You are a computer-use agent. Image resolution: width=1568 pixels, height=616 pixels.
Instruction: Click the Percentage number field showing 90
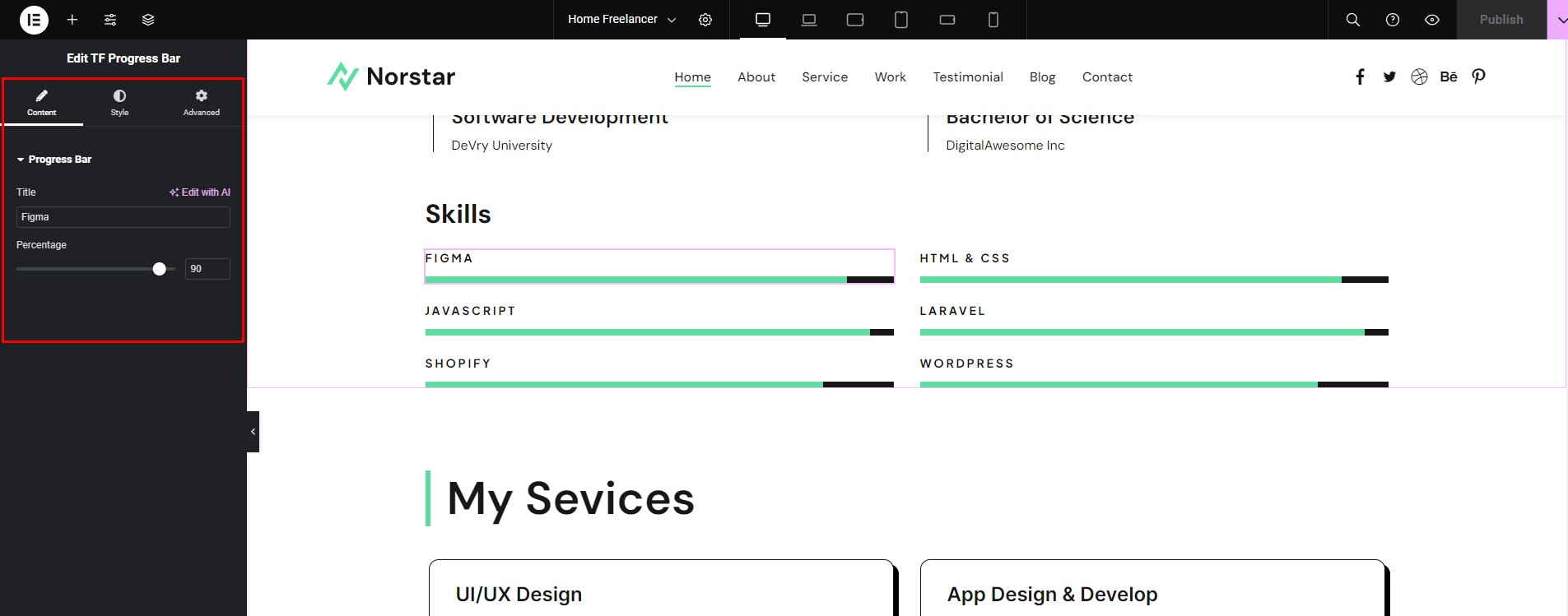click(x=207, y=269)
